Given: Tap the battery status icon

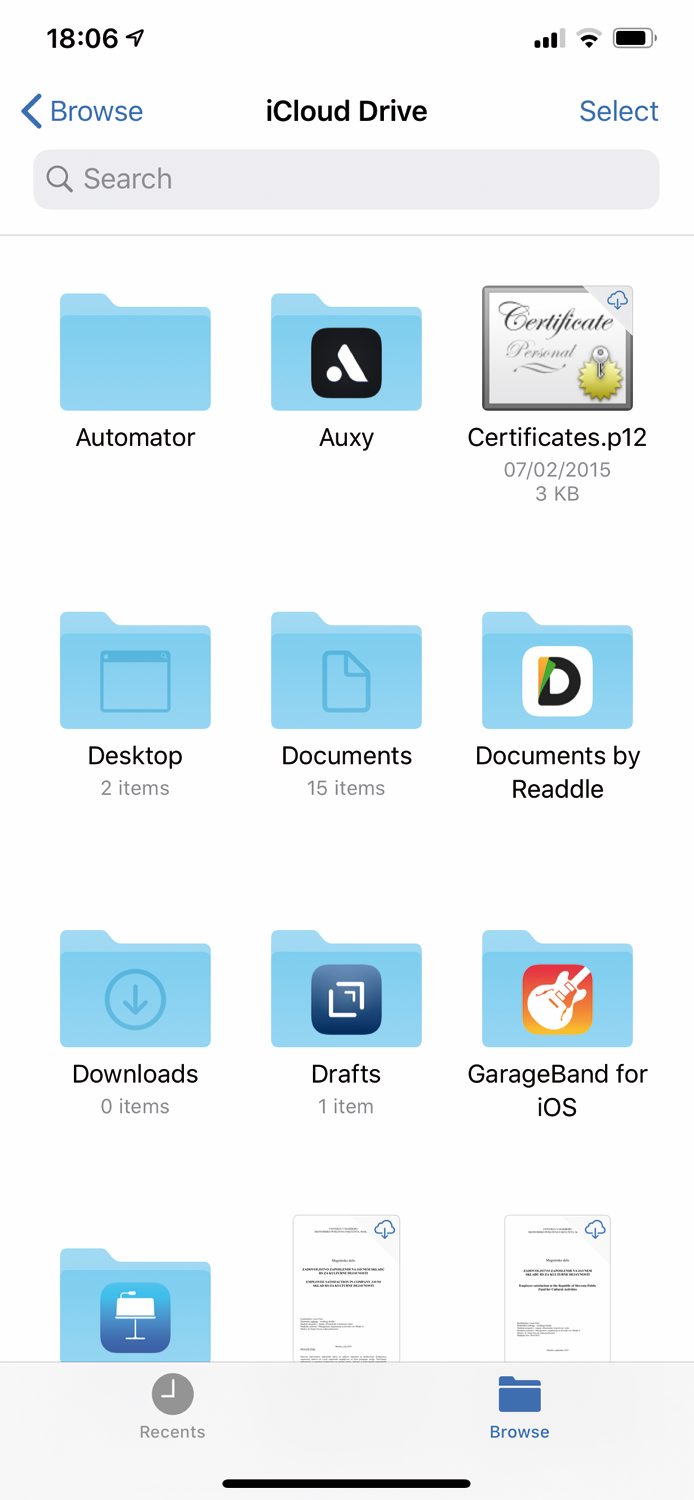Looking at the screenshot, I should pos(635,39).
